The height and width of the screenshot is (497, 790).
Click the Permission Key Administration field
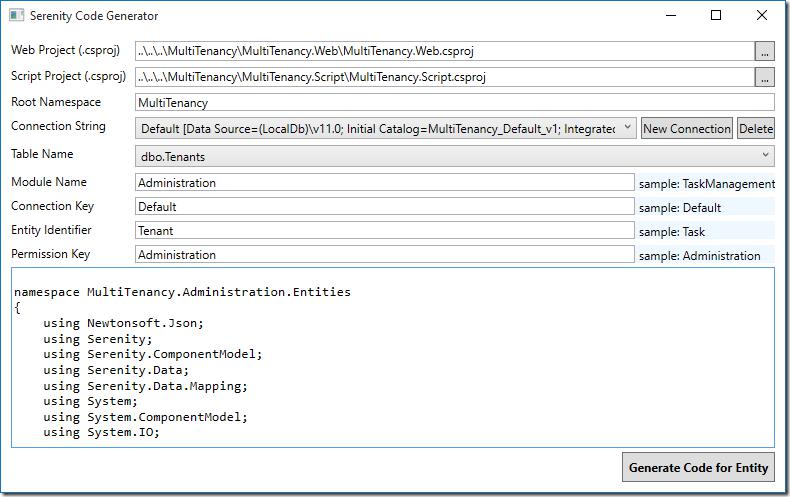(384, 255)
